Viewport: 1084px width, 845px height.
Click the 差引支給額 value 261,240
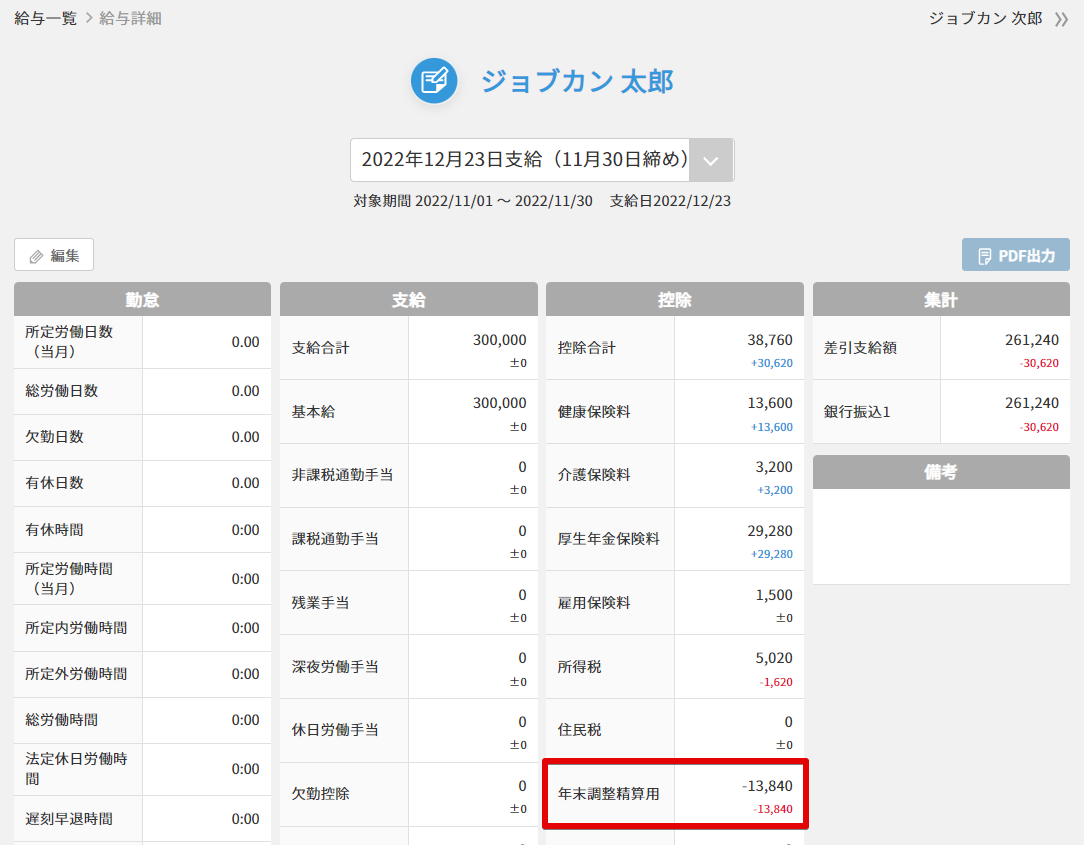pyautogui.click(x=1031, y=340)
